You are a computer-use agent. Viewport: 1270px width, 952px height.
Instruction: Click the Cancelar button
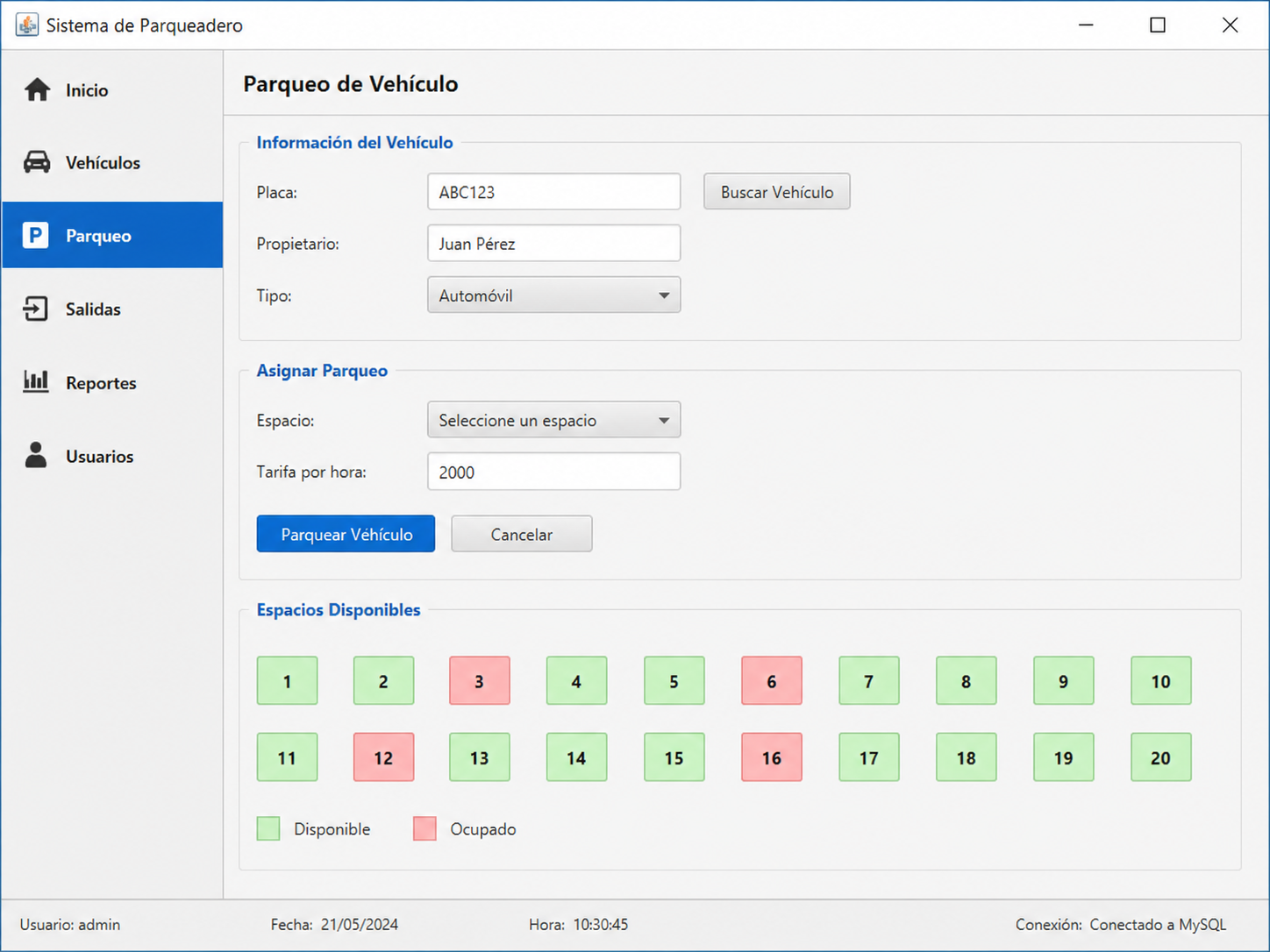point(522,534)
